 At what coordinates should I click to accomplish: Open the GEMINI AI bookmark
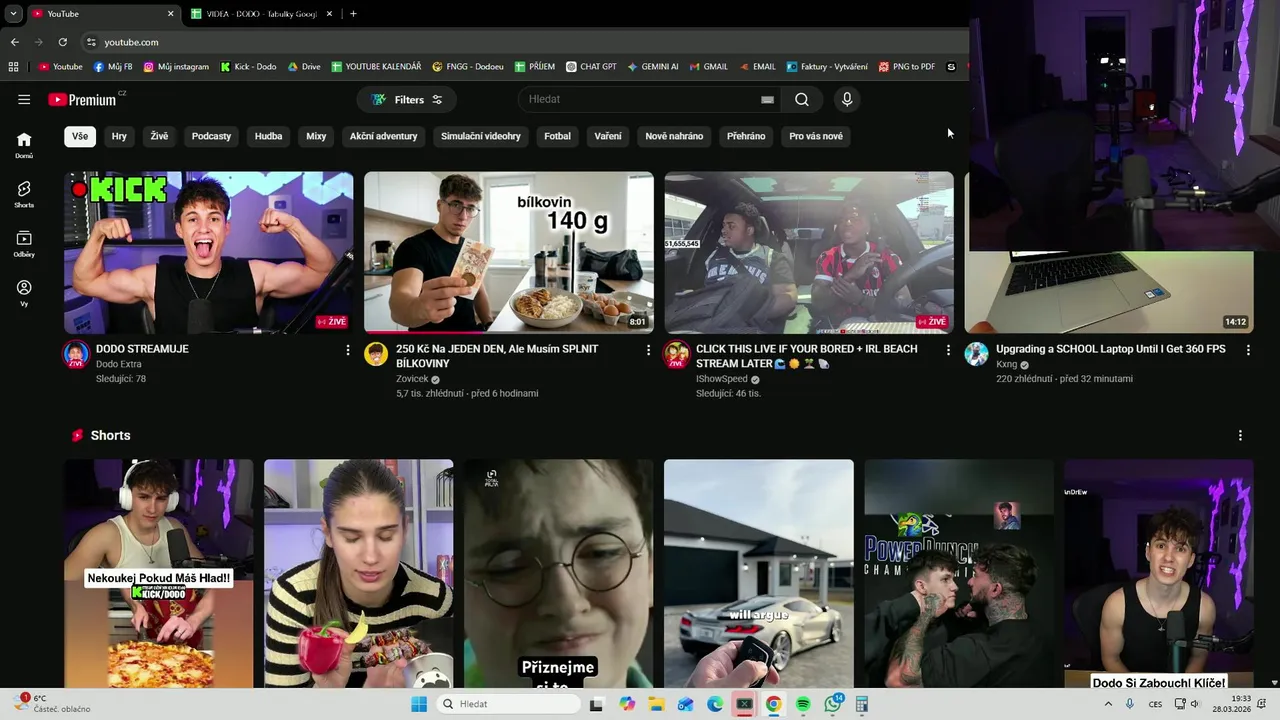pyautogui.click(x=652, y=67)
